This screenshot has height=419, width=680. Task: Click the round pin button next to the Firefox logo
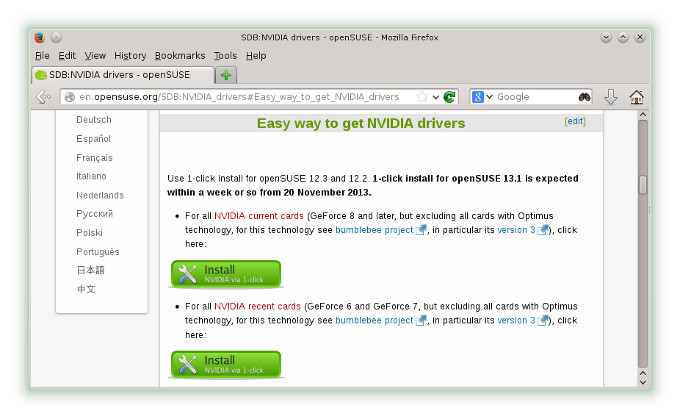pos(56,38)
